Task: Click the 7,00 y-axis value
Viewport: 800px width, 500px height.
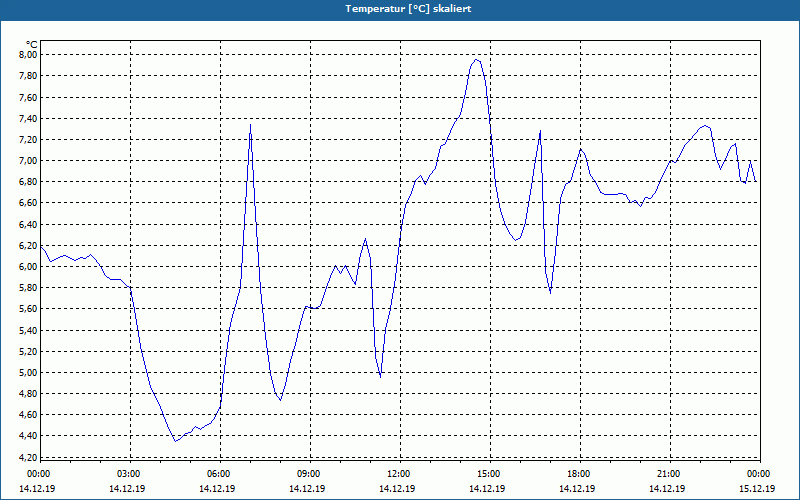Action: pos(28,161)
